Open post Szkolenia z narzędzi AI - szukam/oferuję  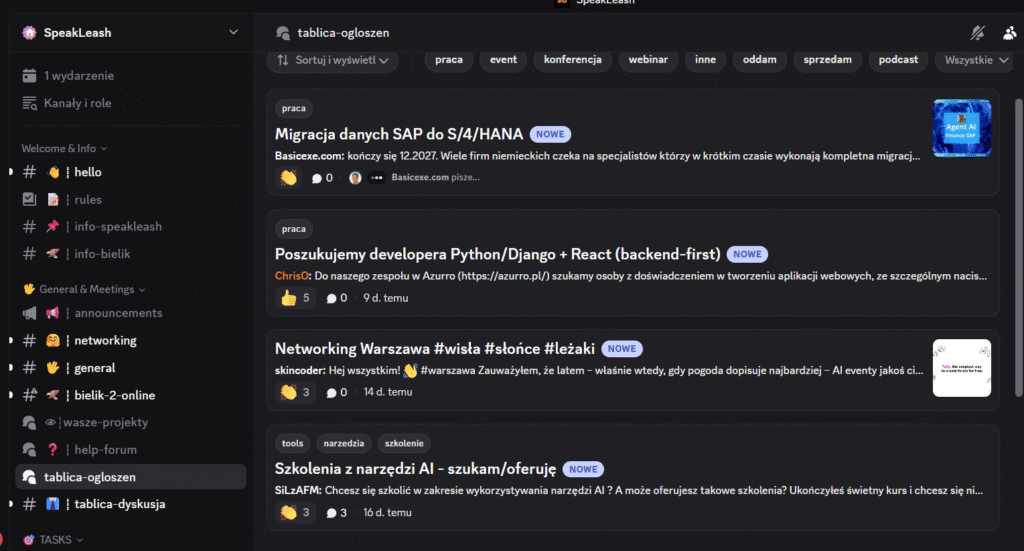[415, 469]
